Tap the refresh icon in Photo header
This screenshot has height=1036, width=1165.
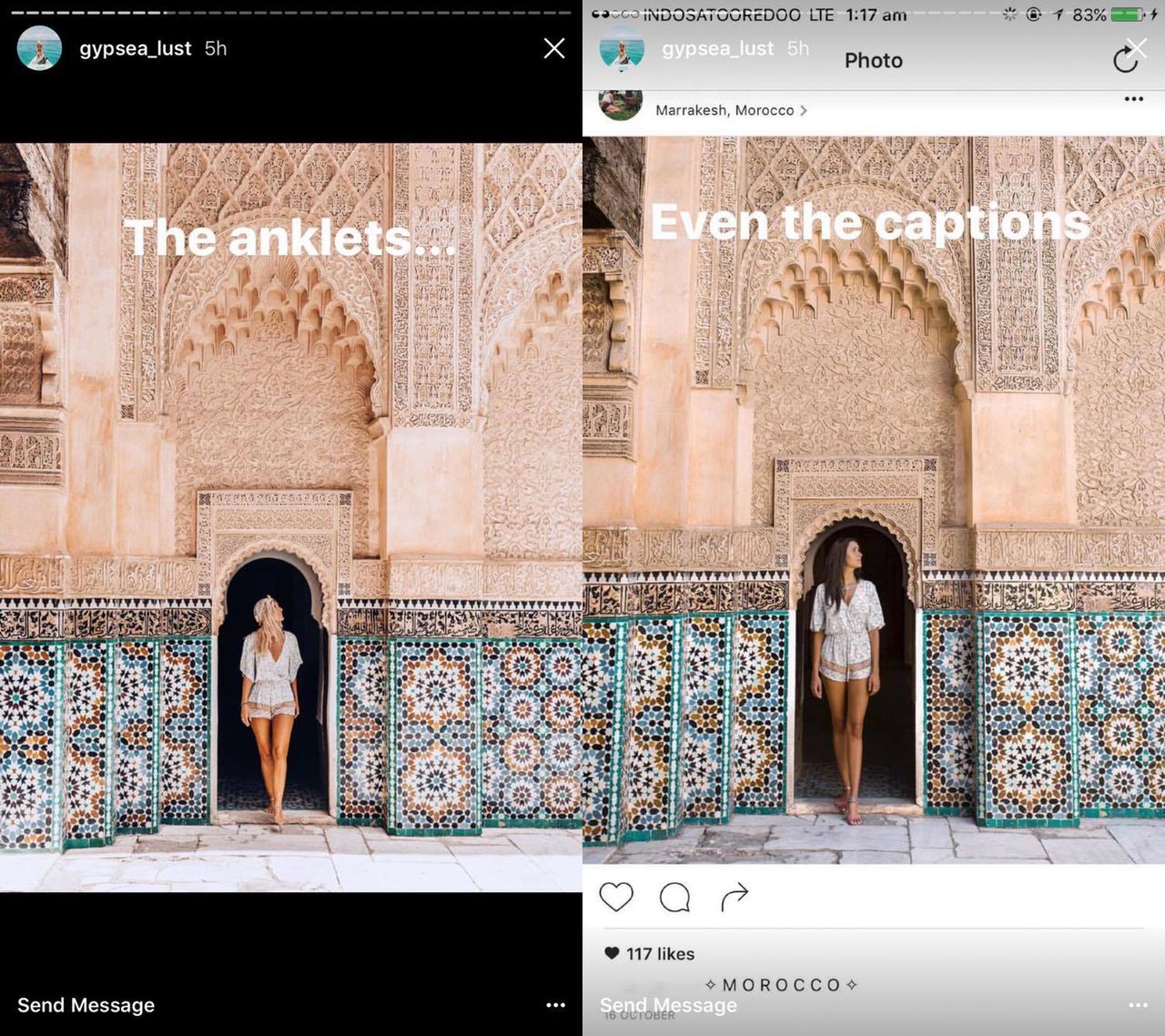pos(1126,60)
